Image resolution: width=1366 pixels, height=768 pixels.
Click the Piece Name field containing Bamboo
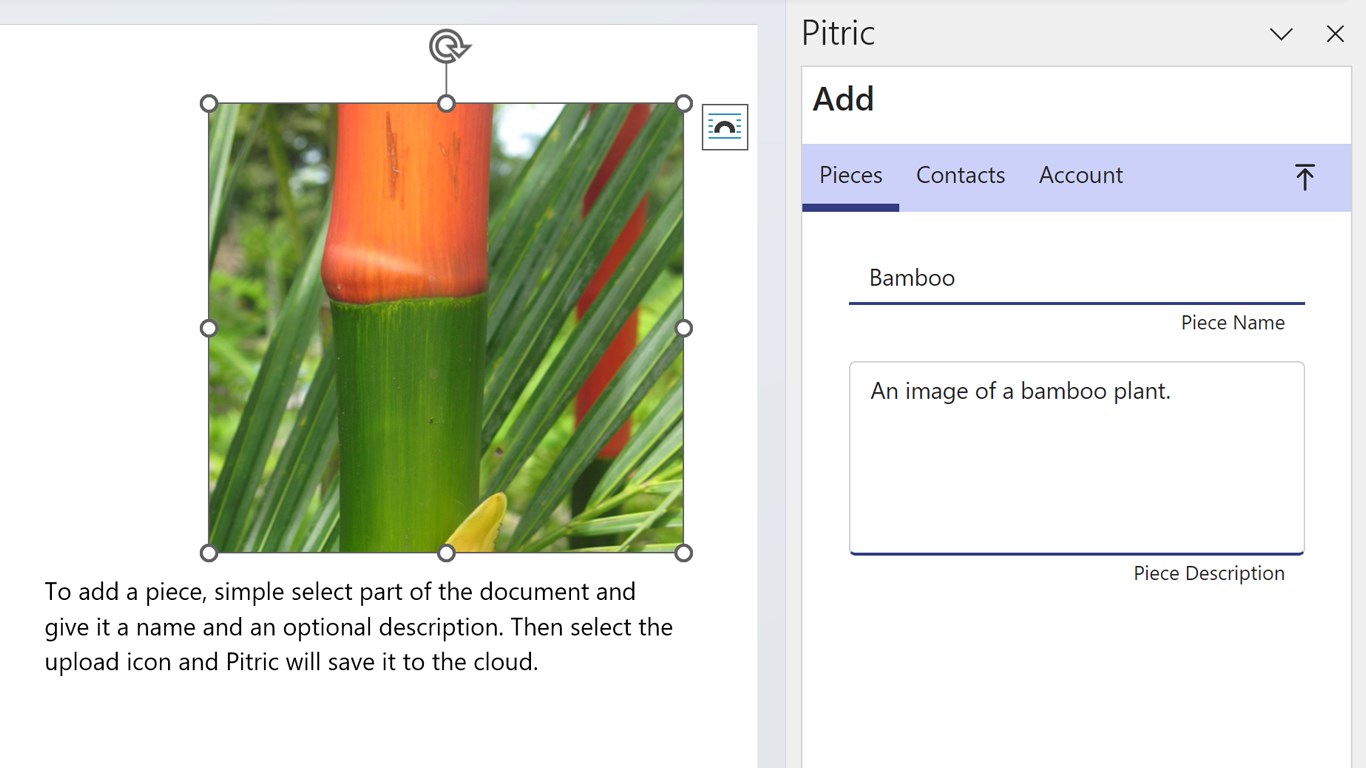pos(1076,278)
